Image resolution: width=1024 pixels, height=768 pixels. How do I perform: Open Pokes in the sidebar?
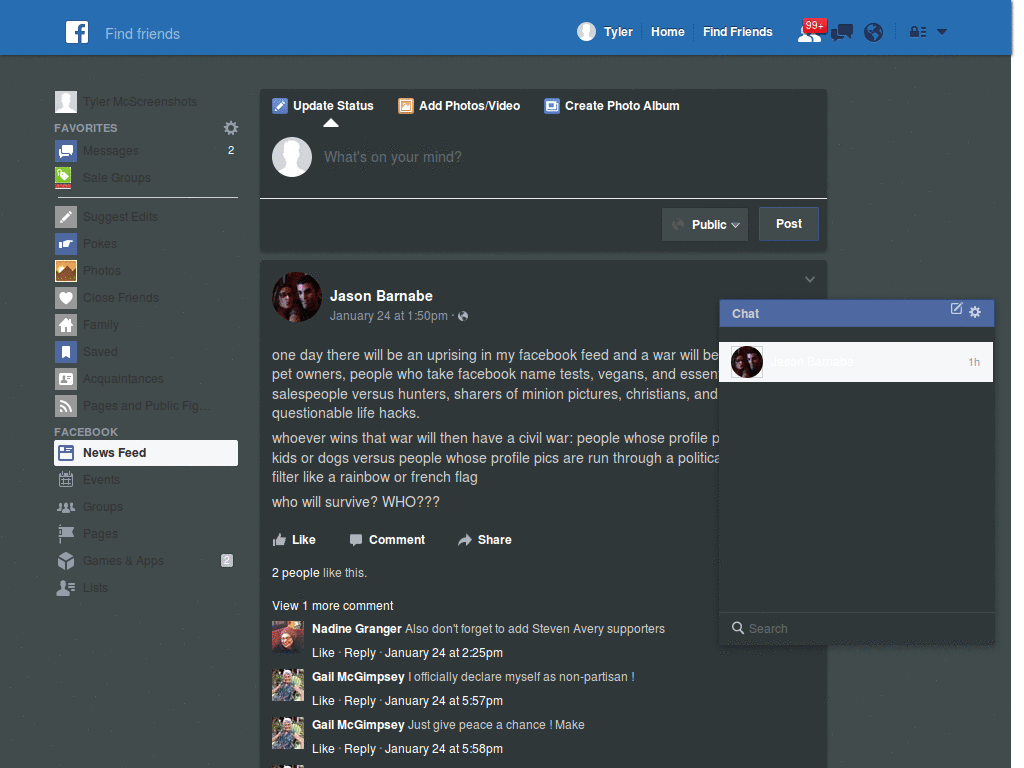146,244
